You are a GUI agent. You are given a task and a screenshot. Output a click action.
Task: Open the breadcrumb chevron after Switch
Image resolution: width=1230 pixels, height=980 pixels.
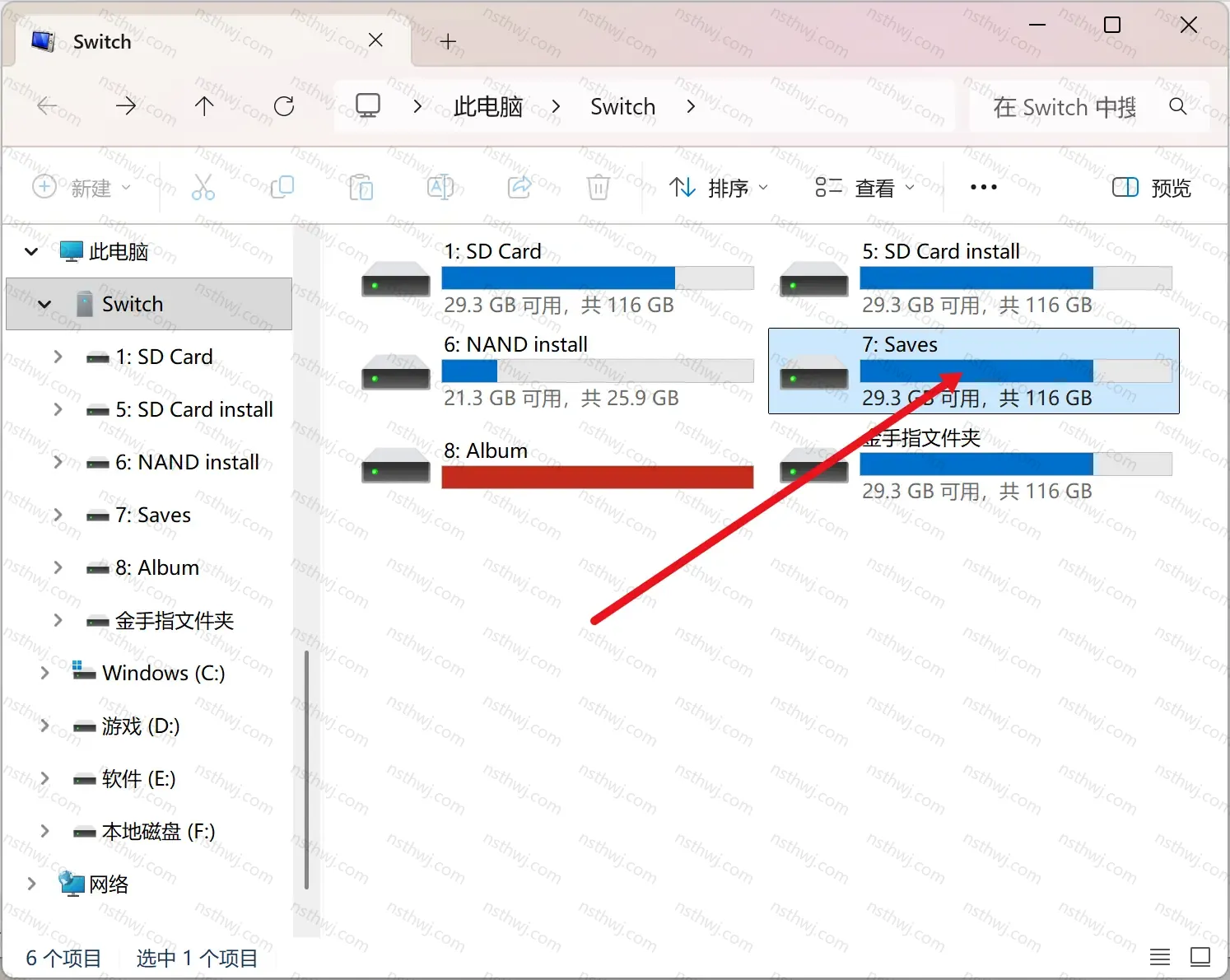691,106
